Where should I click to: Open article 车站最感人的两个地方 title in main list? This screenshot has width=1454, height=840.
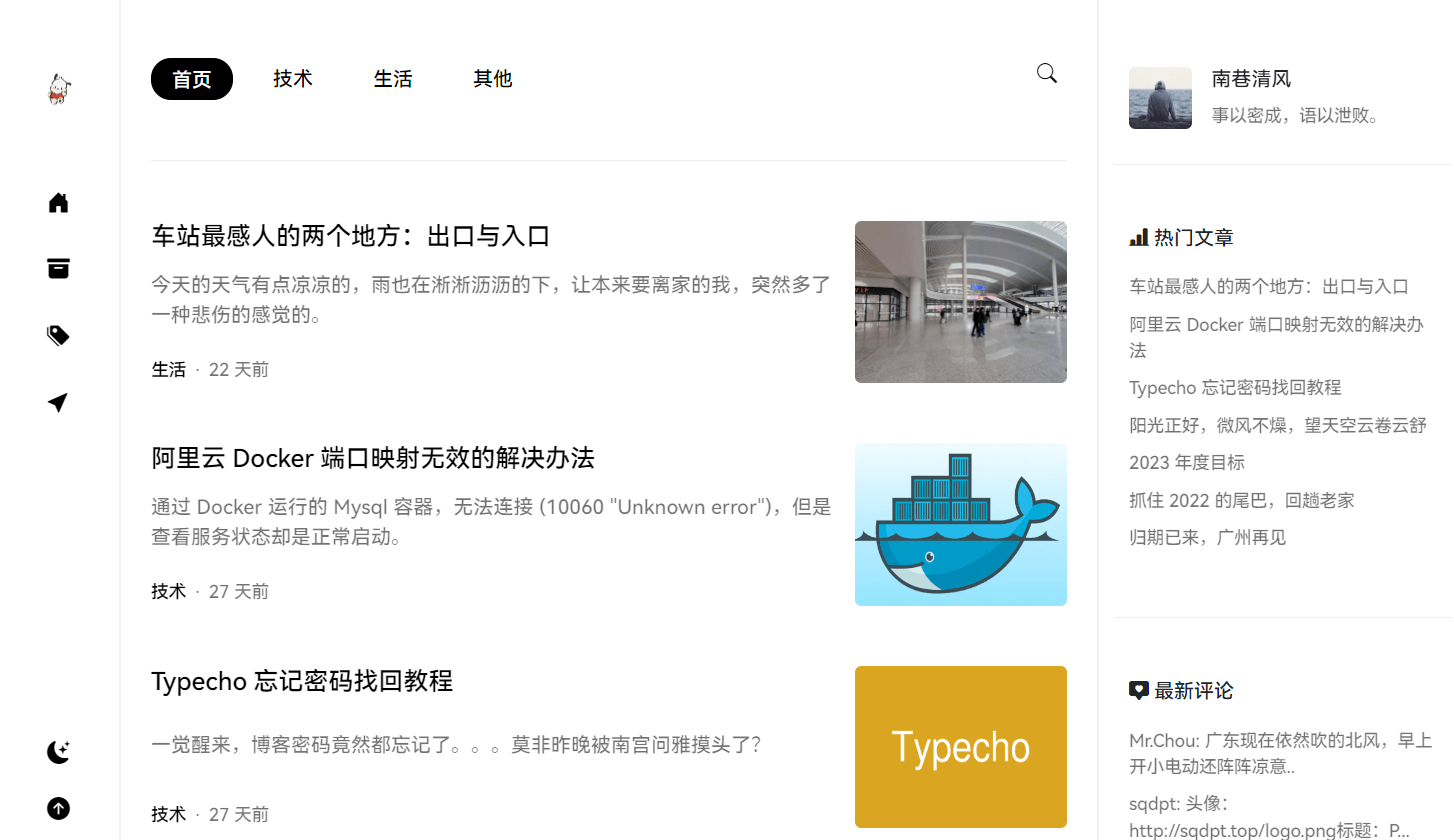click(351, 237)
